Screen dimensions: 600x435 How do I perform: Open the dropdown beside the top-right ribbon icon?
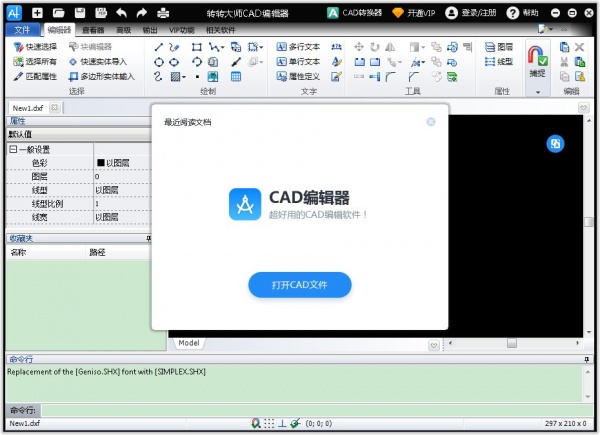[x=551, y=29]
